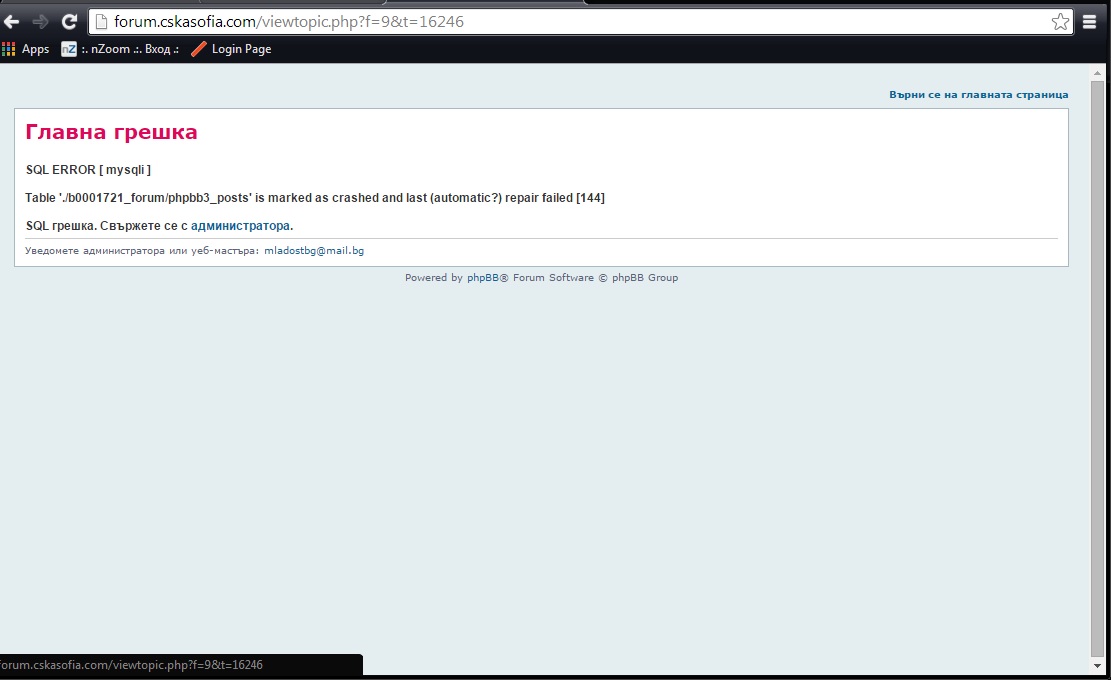Click the scrollbar down arrow

[x=1097, y=666]
